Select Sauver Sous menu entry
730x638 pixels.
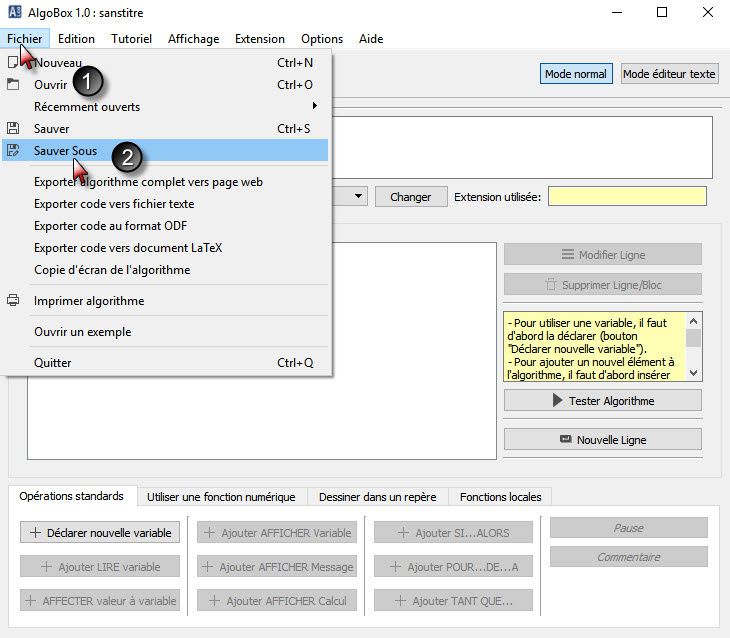(165, 150)
